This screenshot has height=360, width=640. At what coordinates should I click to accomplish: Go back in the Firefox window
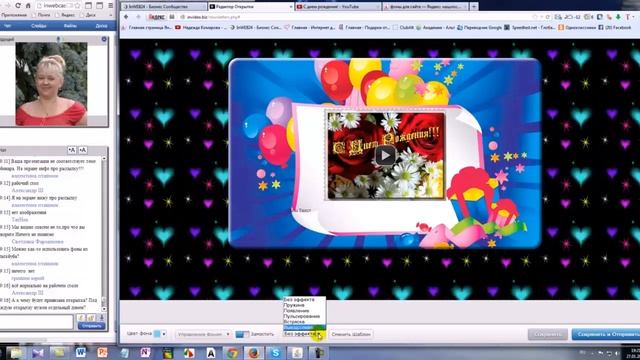click(126, 17)
